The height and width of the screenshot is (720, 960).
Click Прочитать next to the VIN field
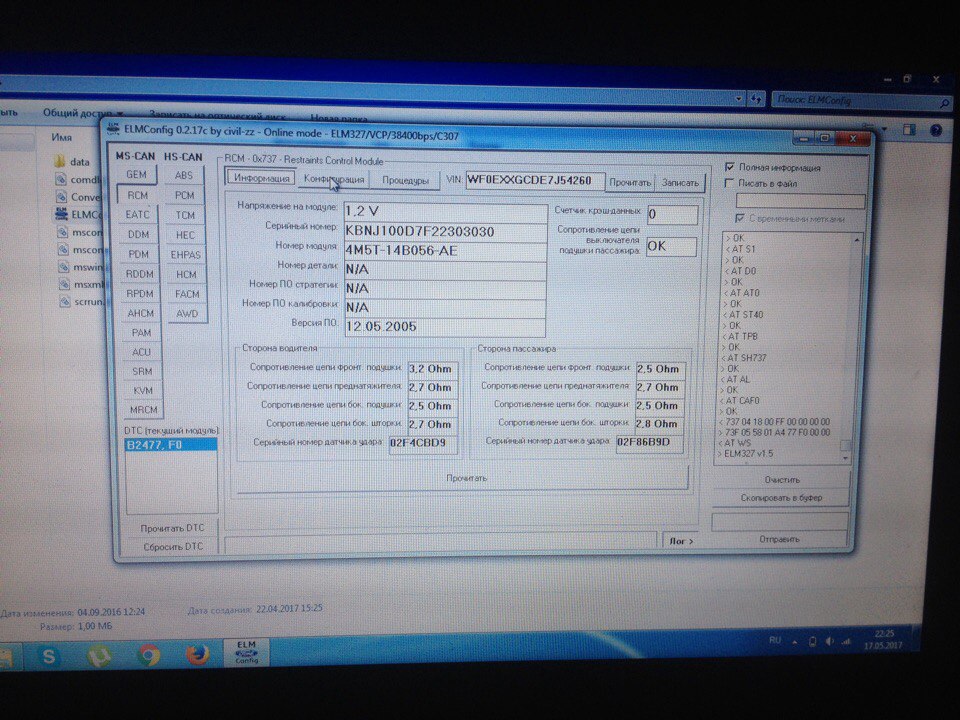(630, 182)
